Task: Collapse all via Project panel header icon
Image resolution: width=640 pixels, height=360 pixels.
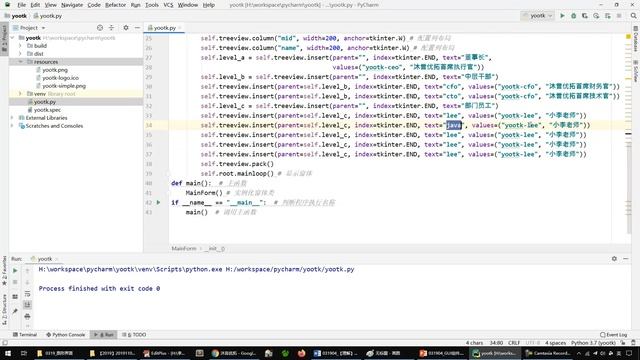Action: coord(111,27)
